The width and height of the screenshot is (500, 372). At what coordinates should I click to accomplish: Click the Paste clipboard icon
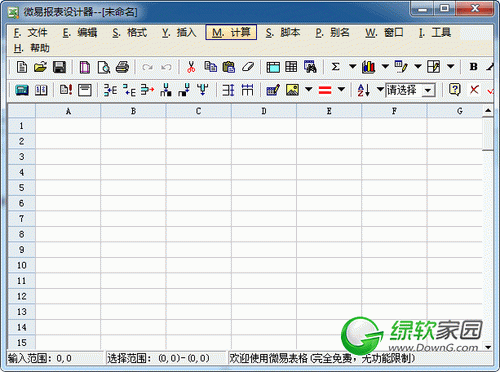[x=229, y=67]
